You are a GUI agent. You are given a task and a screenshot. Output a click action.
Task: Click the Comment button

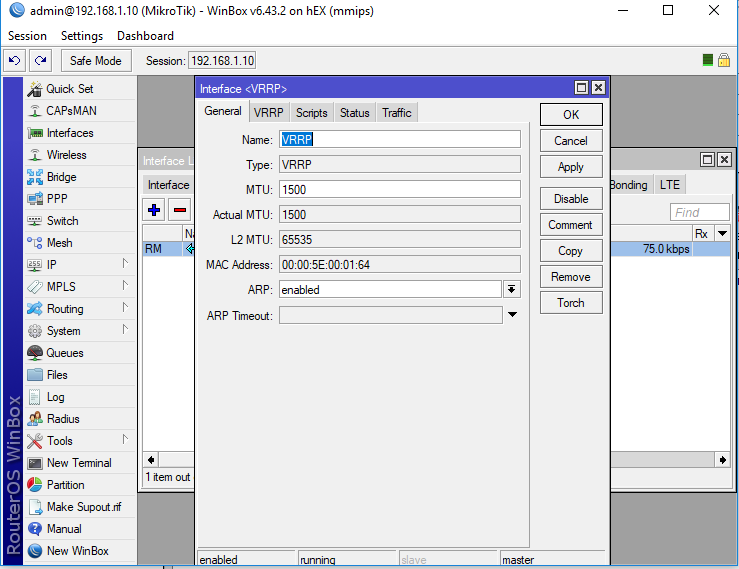[x=571, y=225]
